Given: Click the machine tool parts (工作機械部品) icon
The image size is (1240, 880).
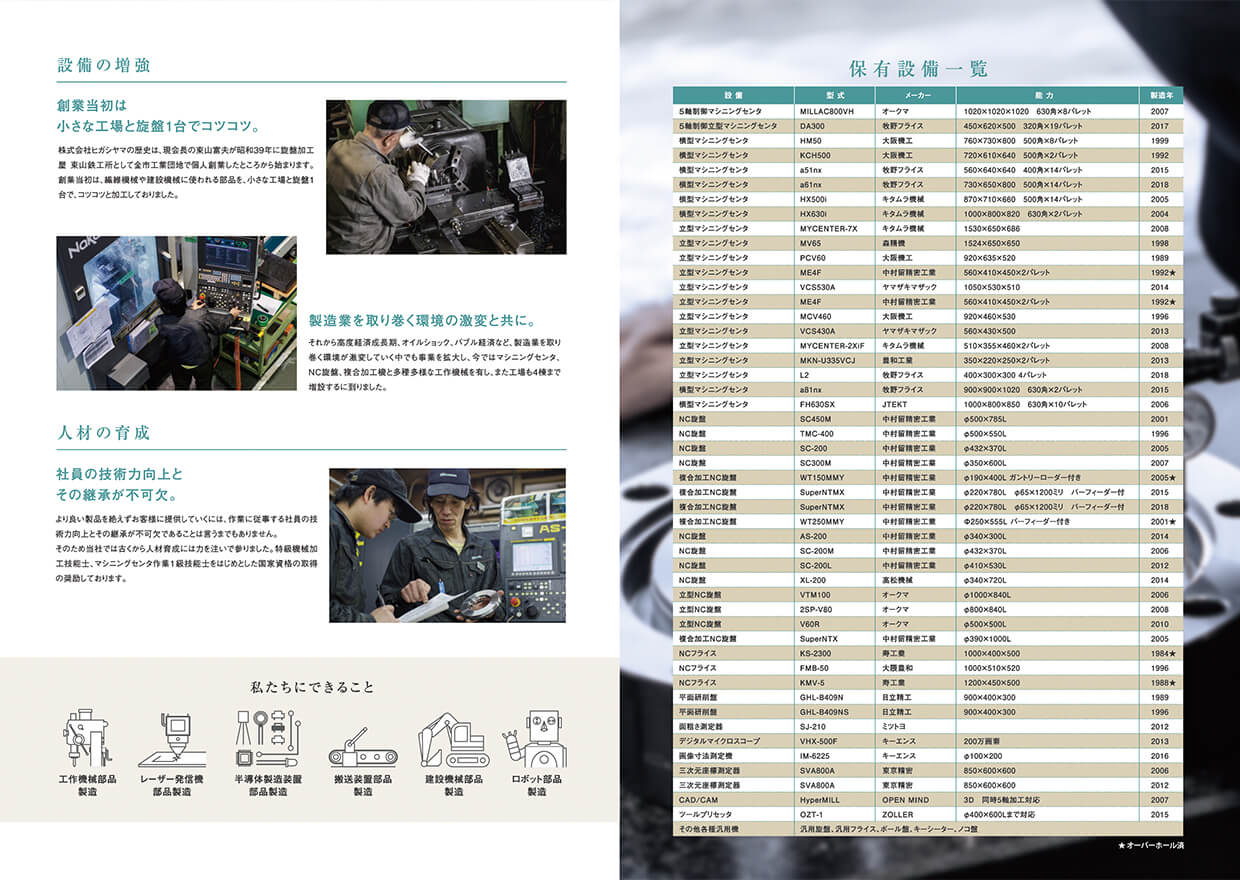Looking at the screenshot, I should pyautogui.click(x=87, y=740).
